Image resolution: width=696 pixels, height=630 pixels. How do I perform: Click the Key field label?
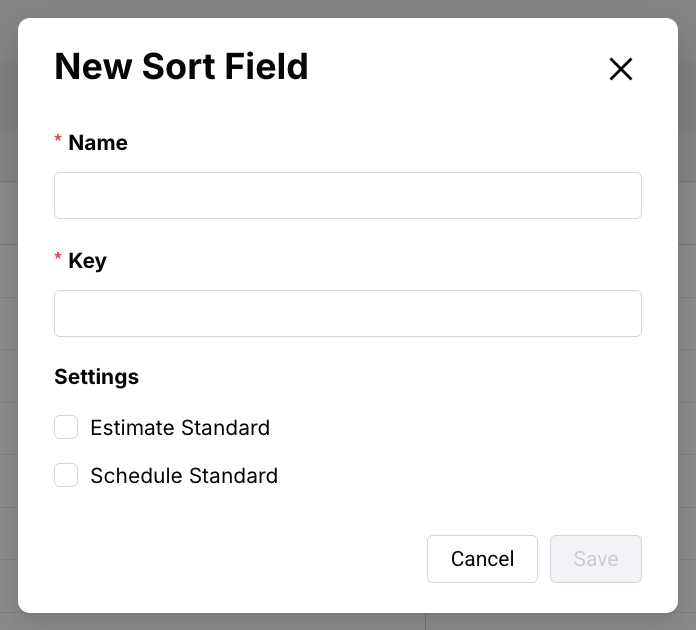87,261
